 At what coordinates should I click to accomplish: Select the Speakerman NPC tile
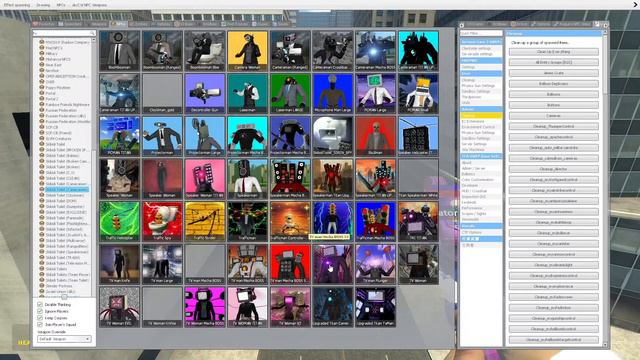247,179
